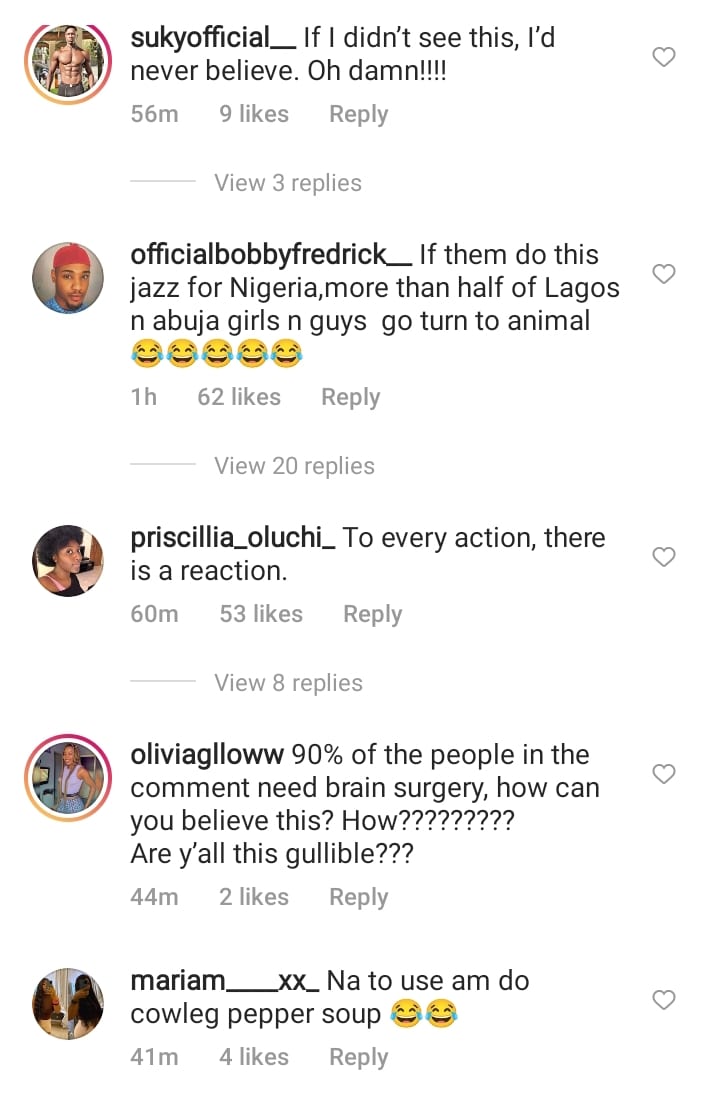Reply to sukyofficial__ comment

358,115
